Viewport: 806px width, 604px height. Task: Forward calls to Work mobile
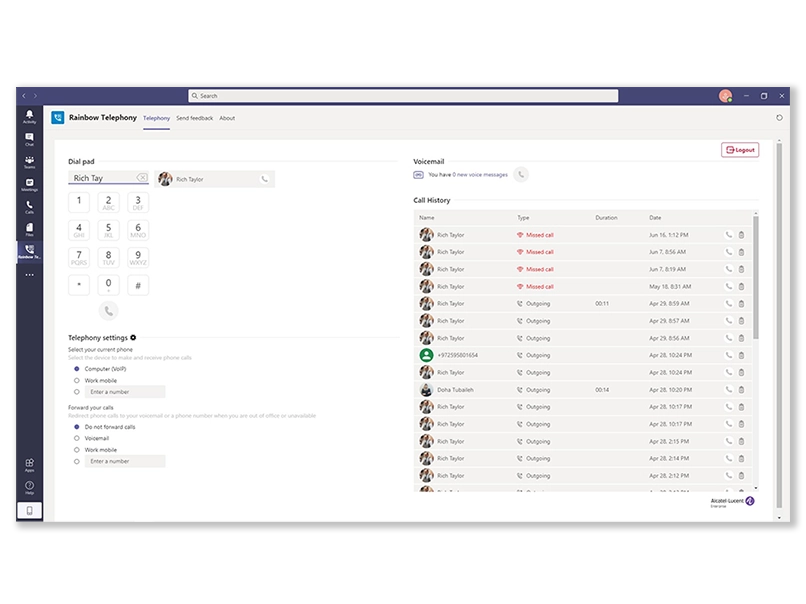77,450
